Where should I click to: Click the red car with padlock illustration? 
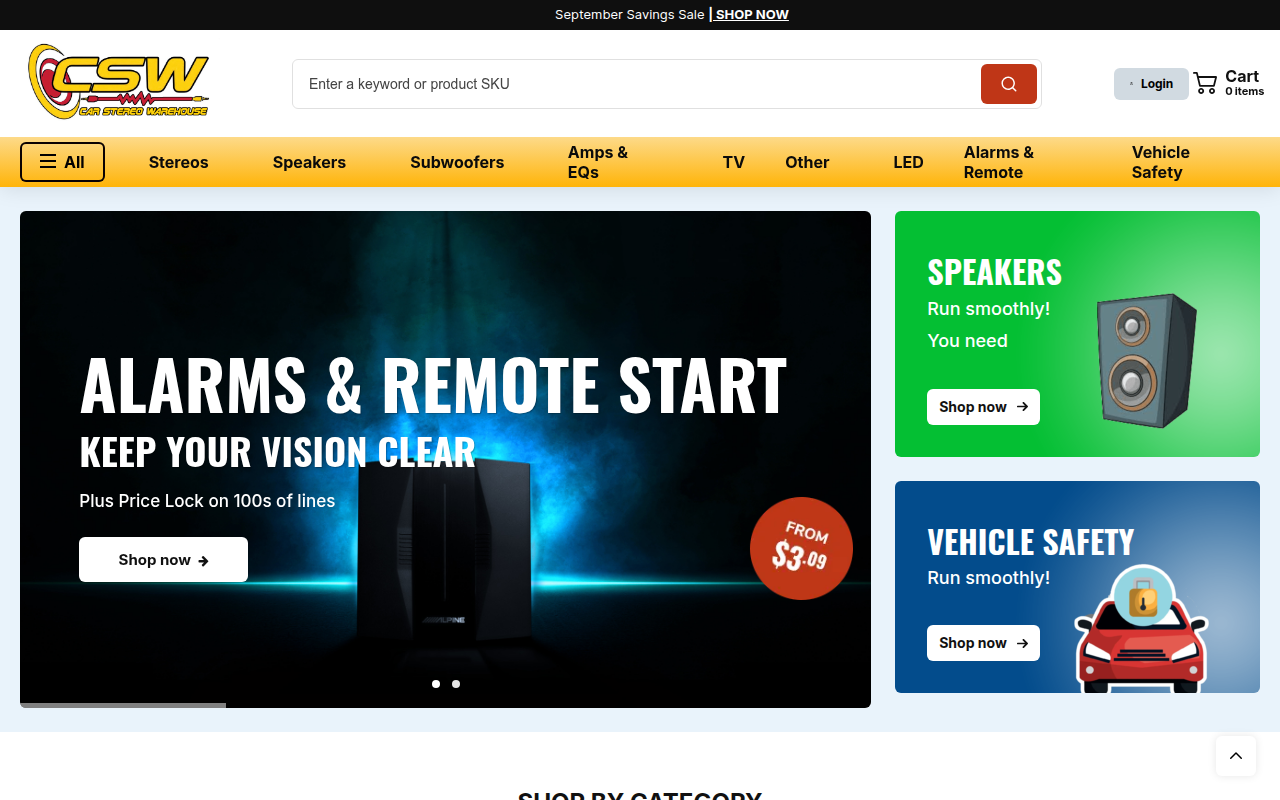(x=1141, y=630)
